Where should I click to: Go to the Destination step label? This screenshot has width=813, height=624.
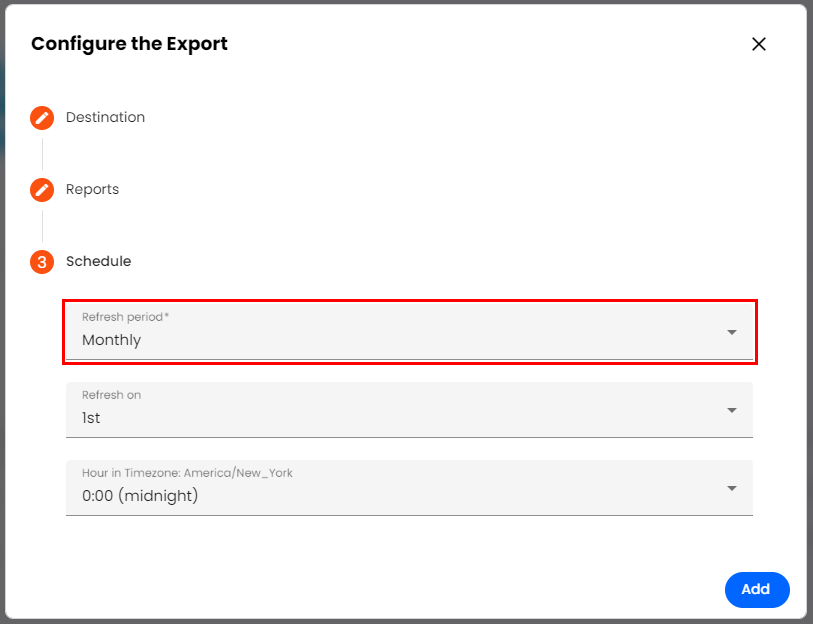[x=105, y=118]
